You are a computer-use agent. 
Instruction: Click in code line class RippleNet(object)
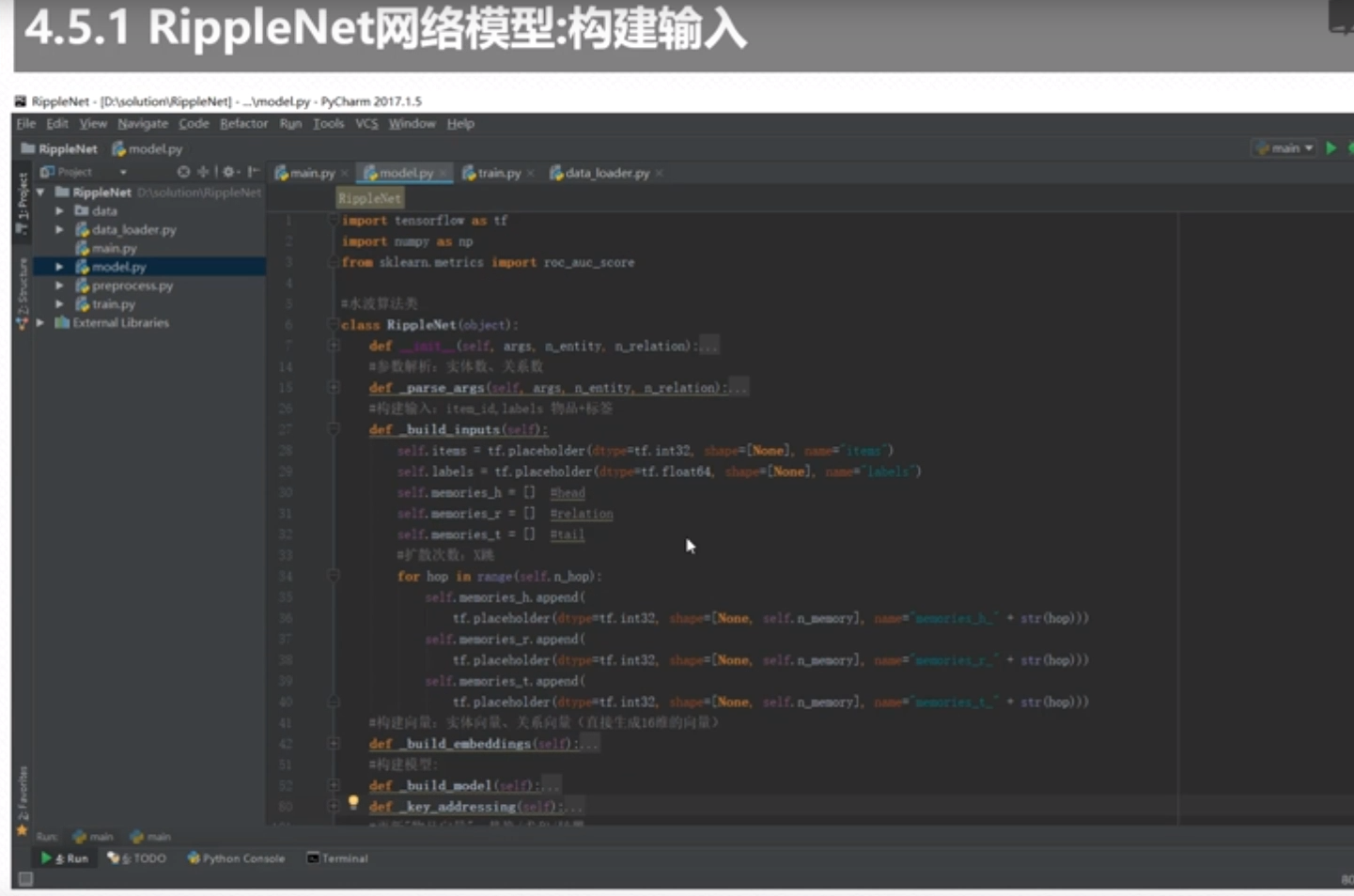[429, 325]
